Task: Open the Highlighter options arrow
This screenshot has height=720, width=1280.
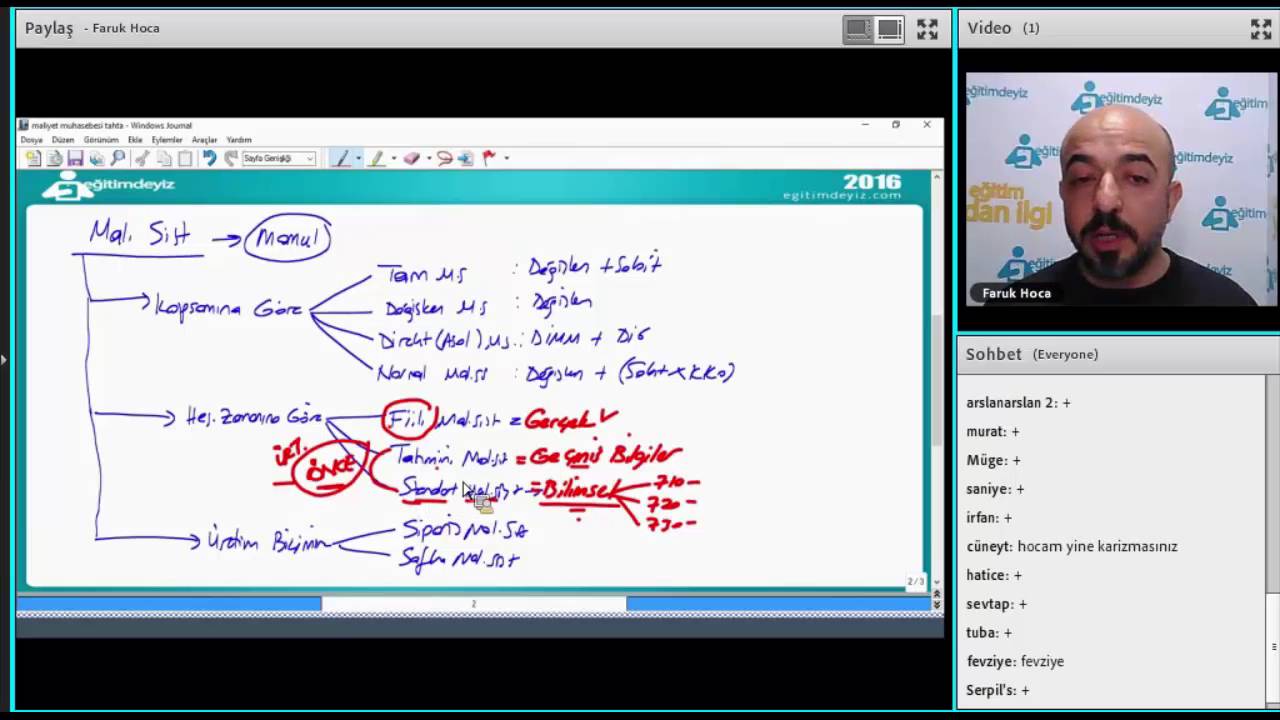Action: click(x=394, y=158)
